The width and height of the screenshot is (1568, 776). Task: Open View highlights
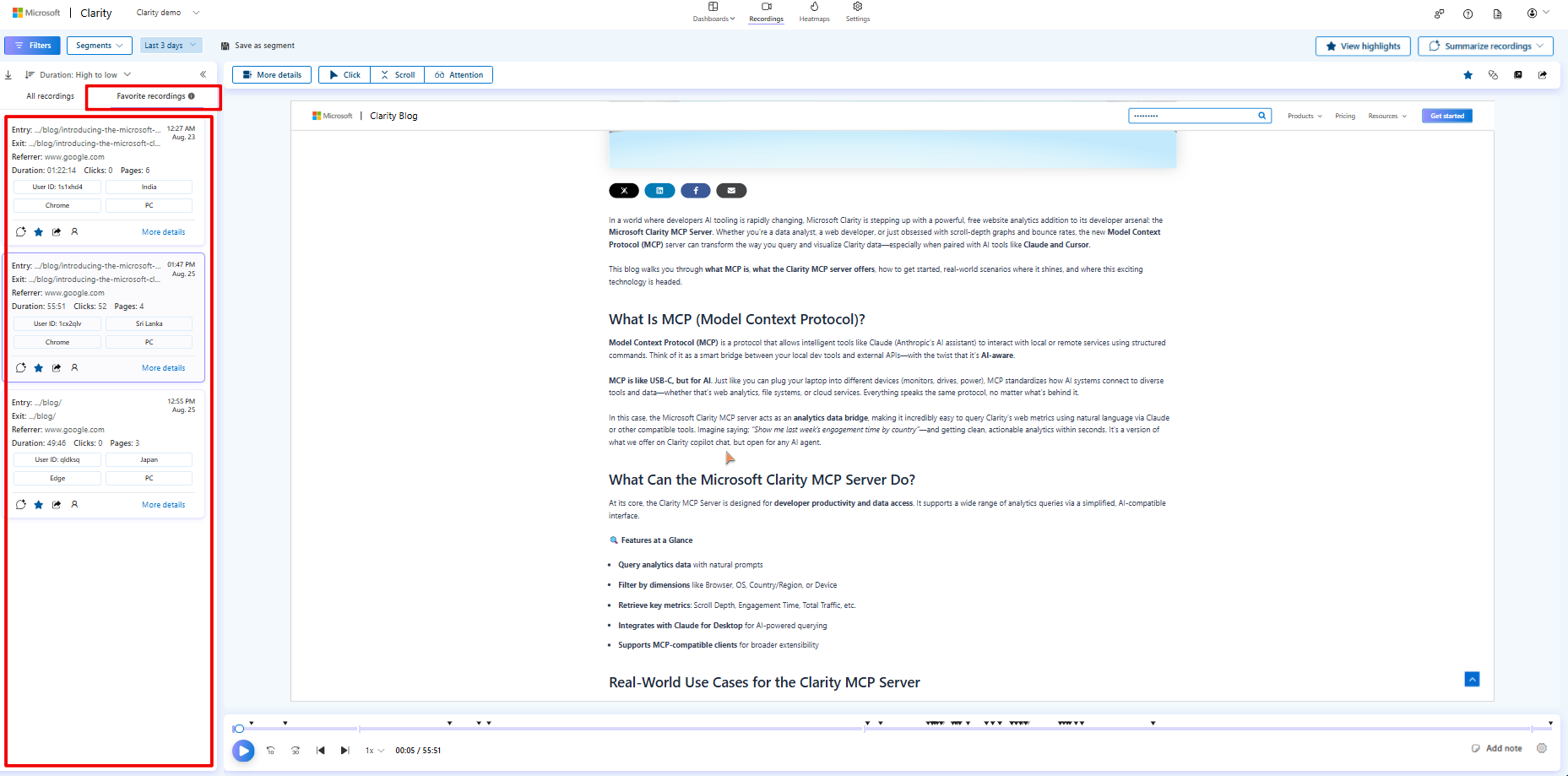coord(1363,46)
